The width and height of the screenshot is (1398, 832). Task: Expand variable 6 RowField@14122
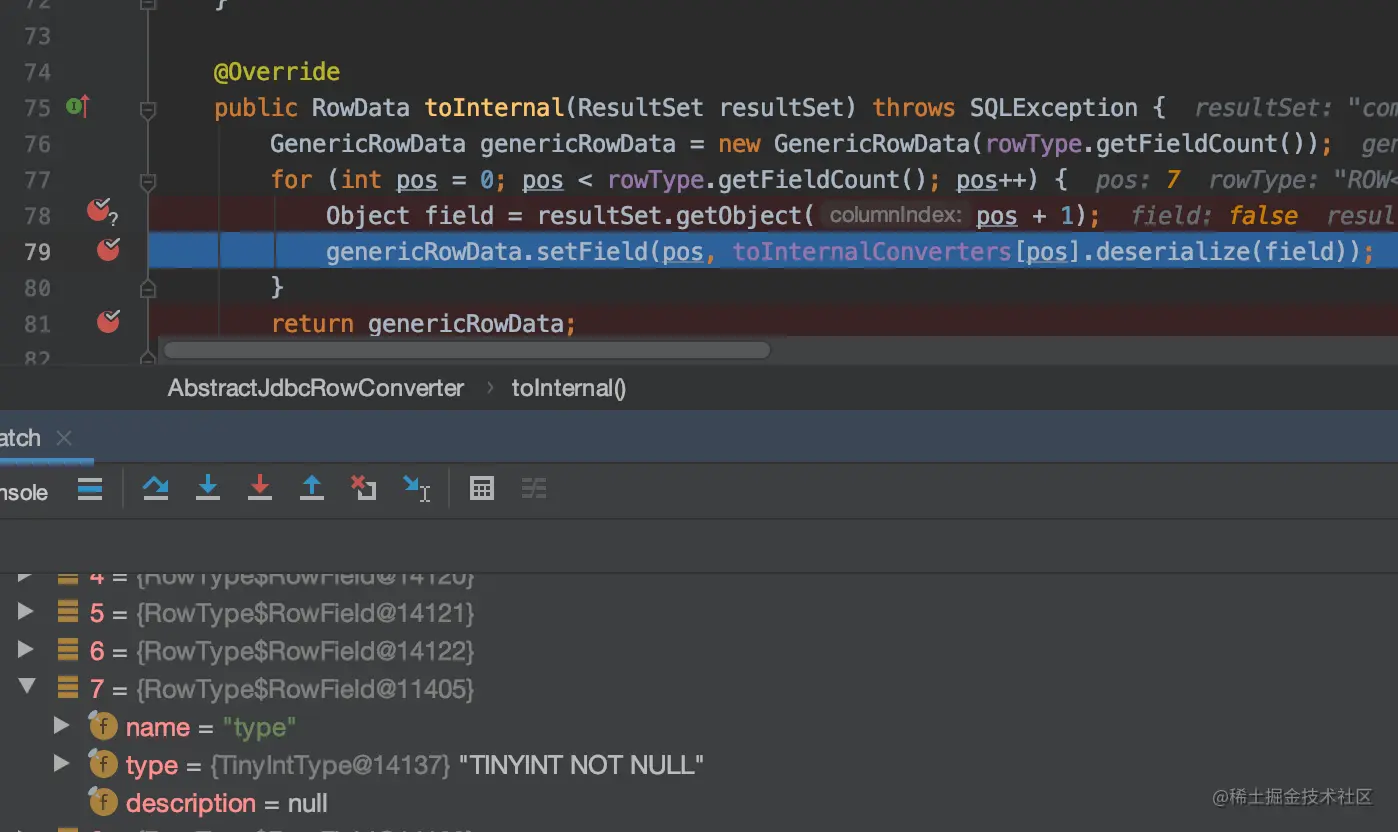tap(26, 649)
